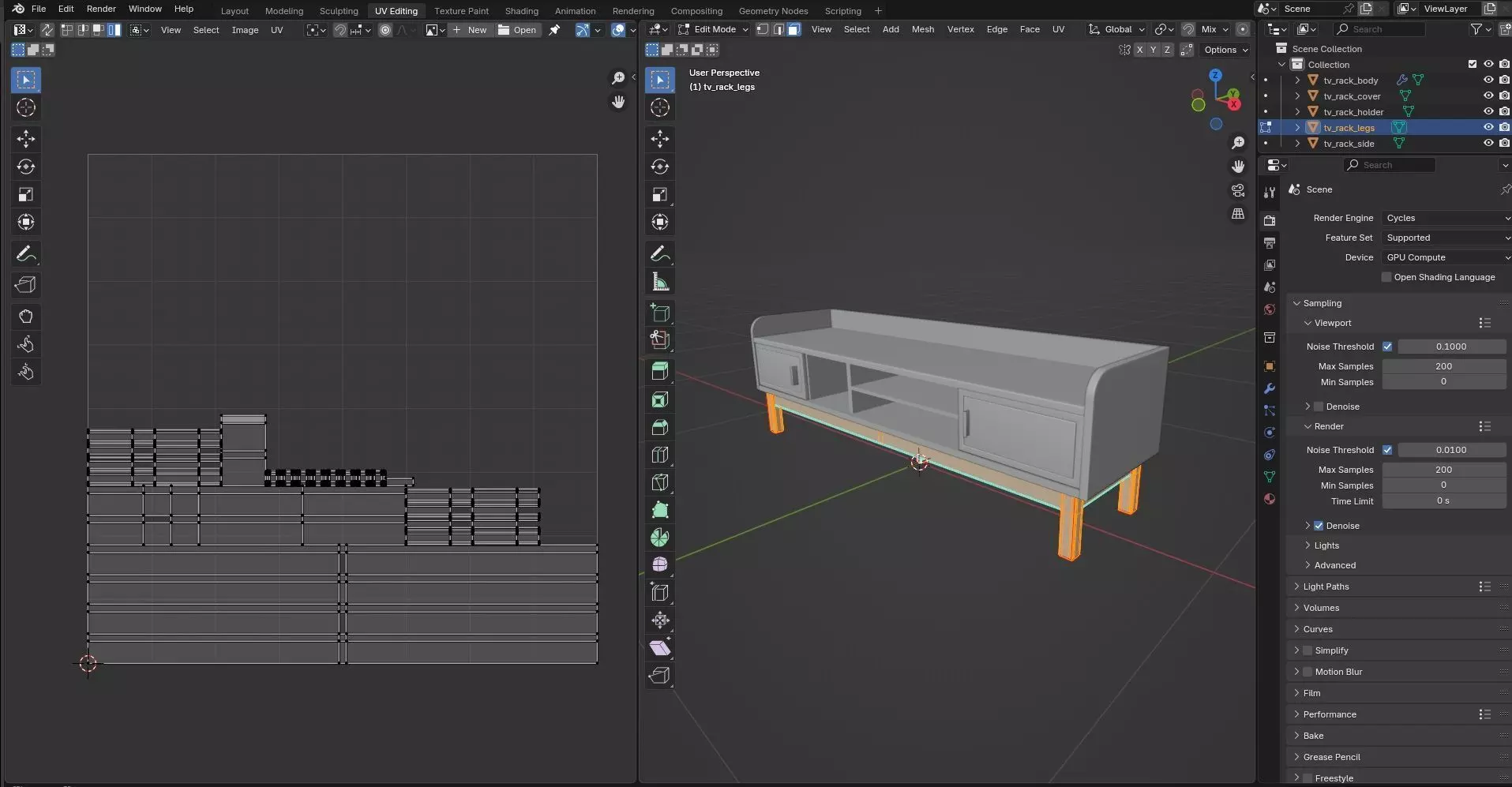
Task: Adjust Viewport Max Samples field
Action: [x=1443, y=366]
